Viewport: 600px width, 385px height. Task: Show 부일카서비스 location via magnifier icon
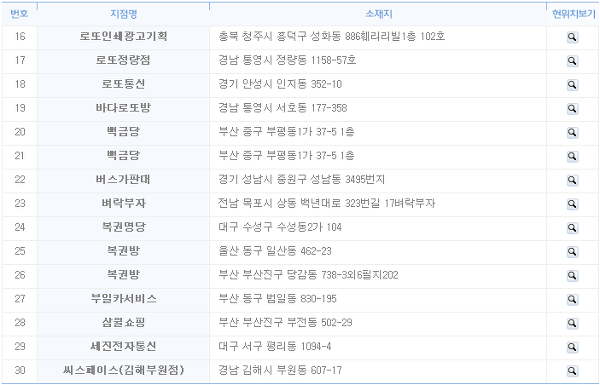pyautogui.click(x=572, y=299)
